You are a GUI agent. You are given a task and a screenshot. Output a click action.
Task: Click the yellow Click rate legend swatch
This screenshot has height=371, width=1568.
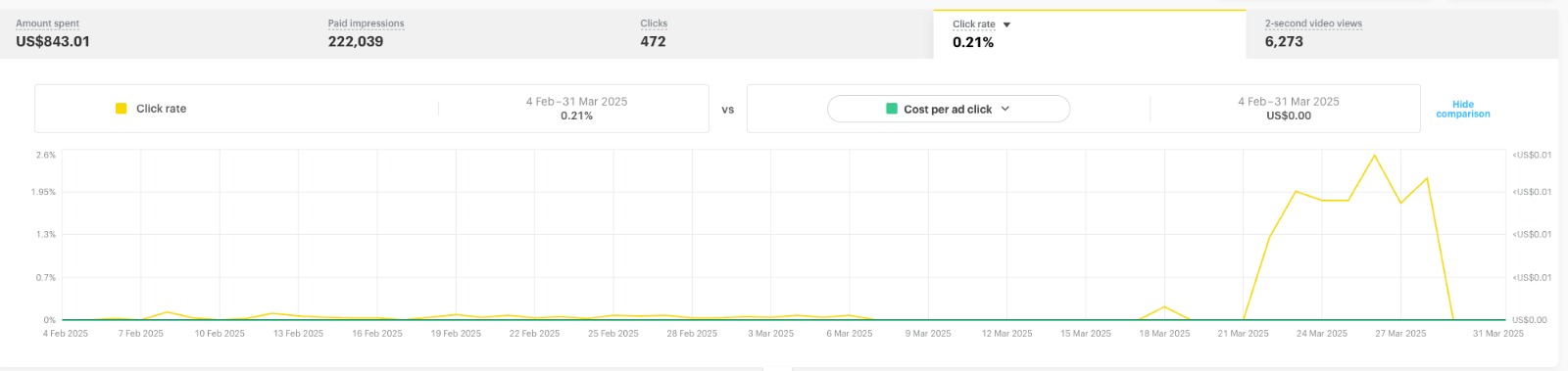tap(122, 109)
